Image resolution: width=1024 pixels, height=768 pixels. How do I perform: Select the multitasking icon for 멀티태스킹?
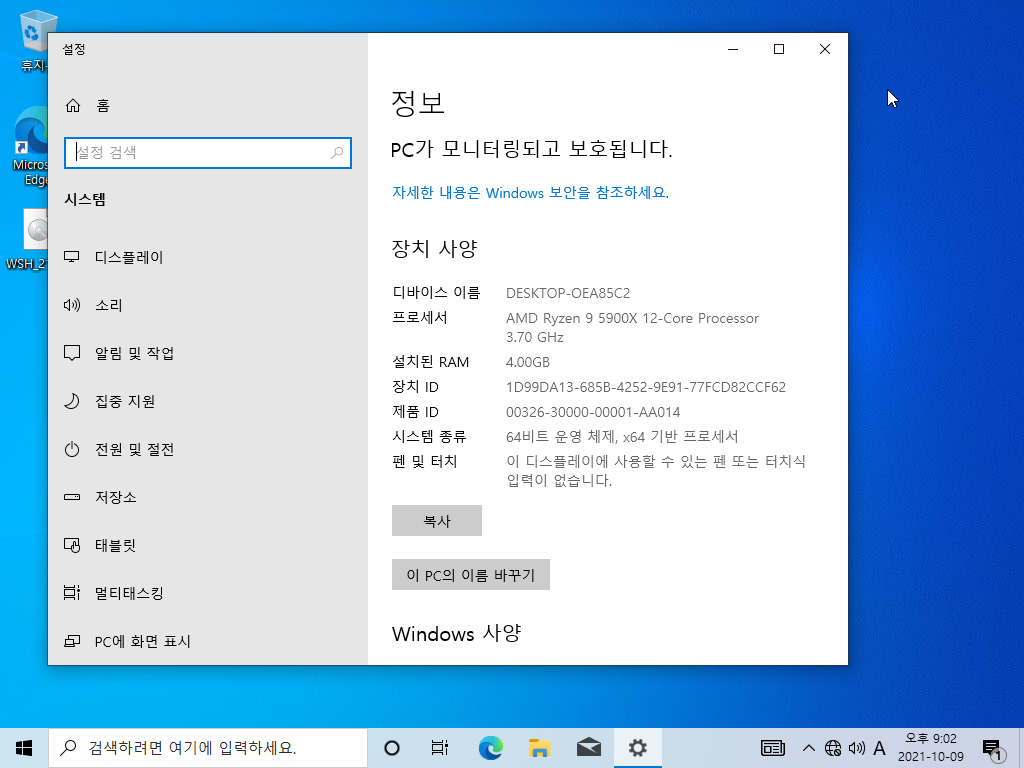pos(72,593)
